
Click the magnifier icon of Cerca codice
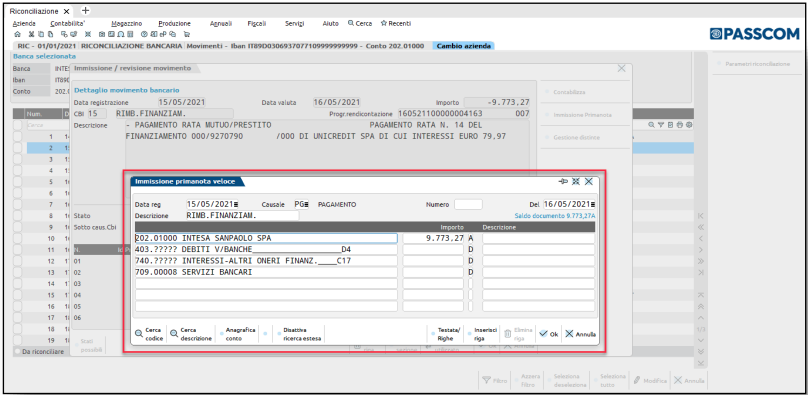tap(139, 334)
